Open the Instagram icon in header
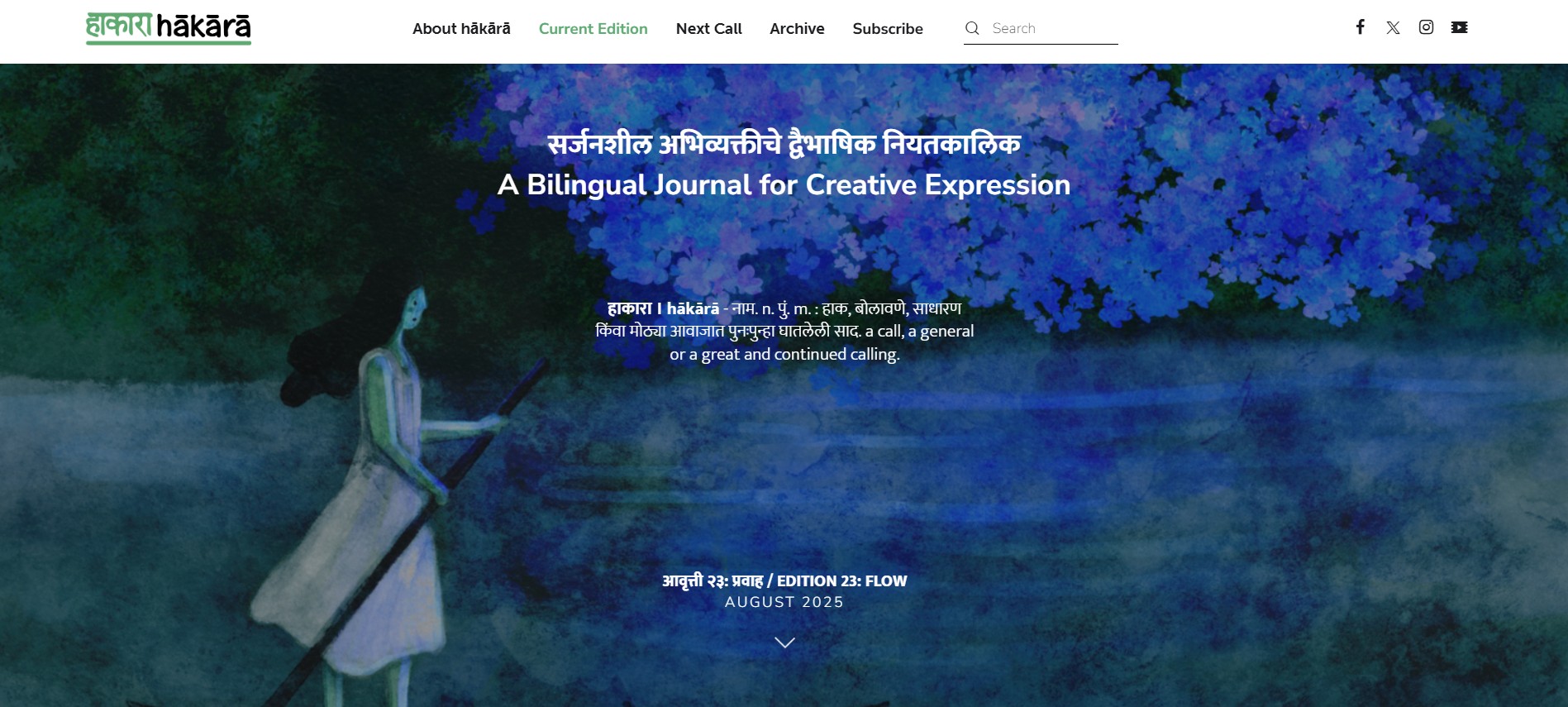Image resolution: width=1568 pixels, height=707 pixels. point(1426,27)
